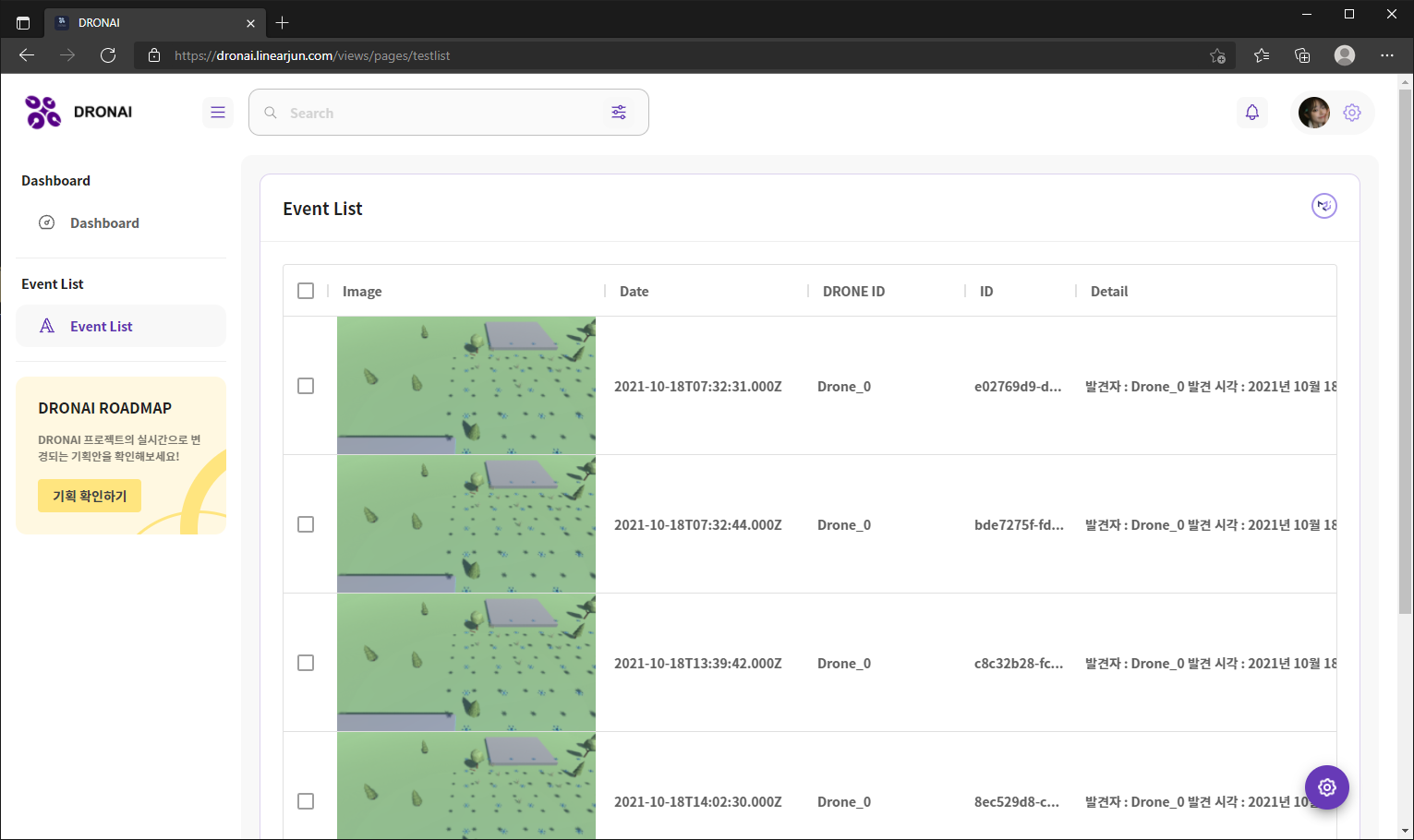Click the 기획 확인하기 button
The image size is (1414, 840).
pyautogui.click(x=90, y=496)
